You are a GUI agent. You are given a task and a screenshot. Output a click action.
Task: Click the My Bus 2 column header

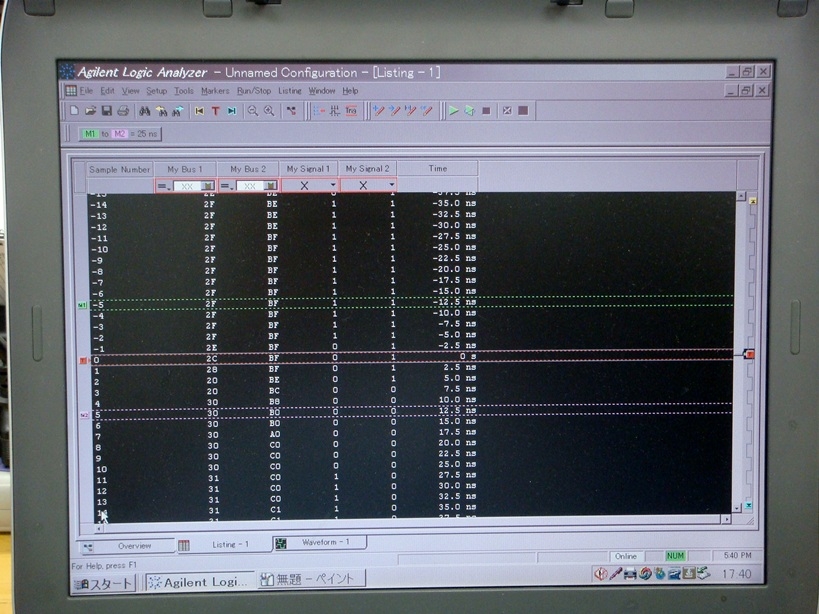(248, 169)
